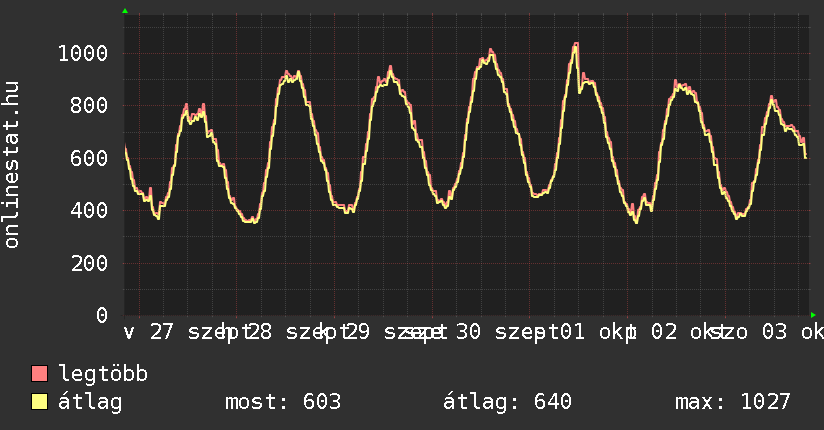824x430 pixels.
Task: Click the green arrow atop y-axis
Action: pyautogui.click(x=125, y=11)
